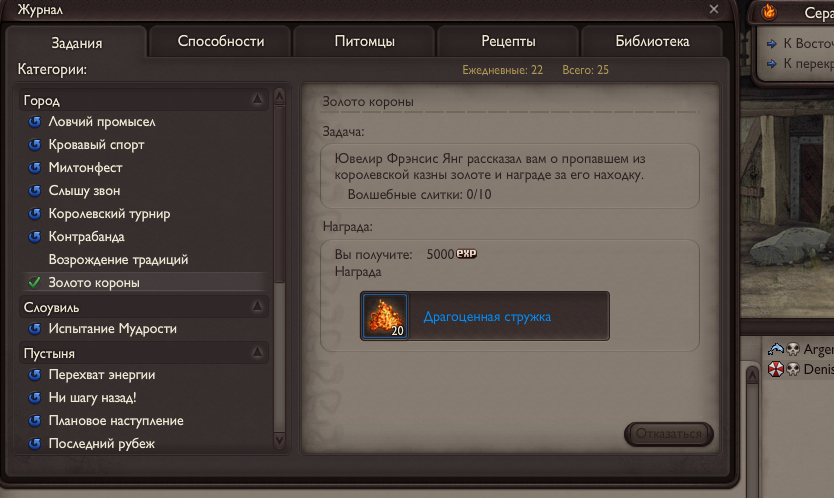This screenshot has height=498, width=834.
Task: Open the Драгоценная стружка item link
Action: pyautogui.click(x=487, y=317)
